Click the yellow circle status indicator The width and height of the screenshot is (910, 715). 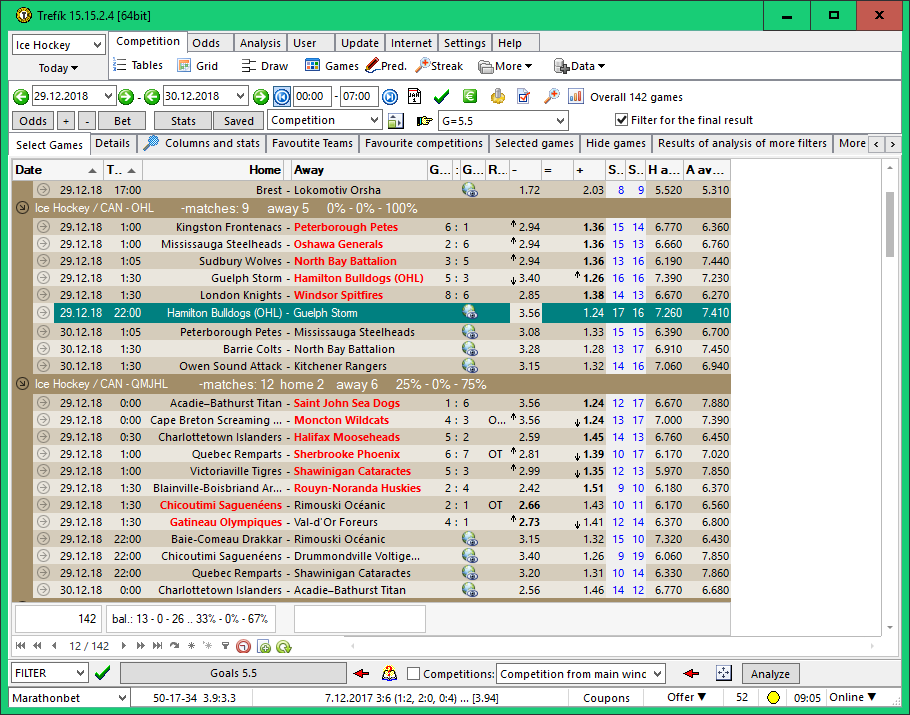pyautogui.click(x=773, y=697)
